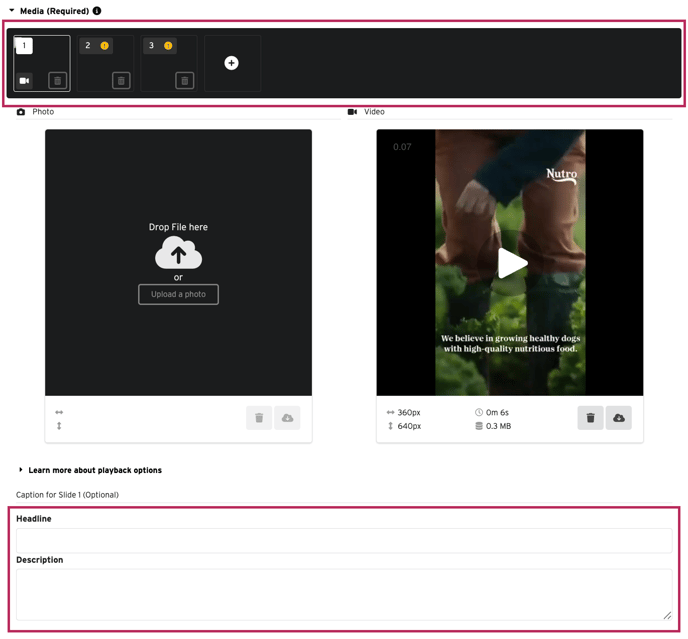Click the warning icon on slide 2
The width and height of the screenshot is (688, 639).
104,46
